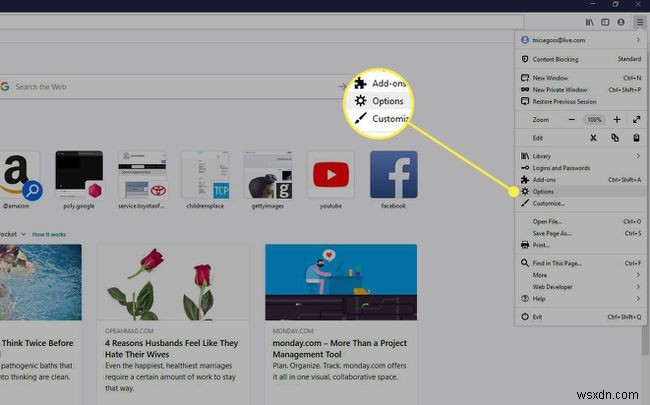
Task: Open Add-ons from the menu
Action: coord(580,180)
